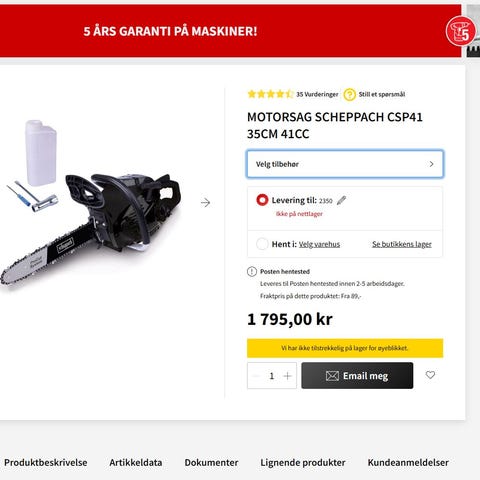The height and width of the screenshot is (480, 480).
Task: Click the Email meg button
Action: (357, 376)
